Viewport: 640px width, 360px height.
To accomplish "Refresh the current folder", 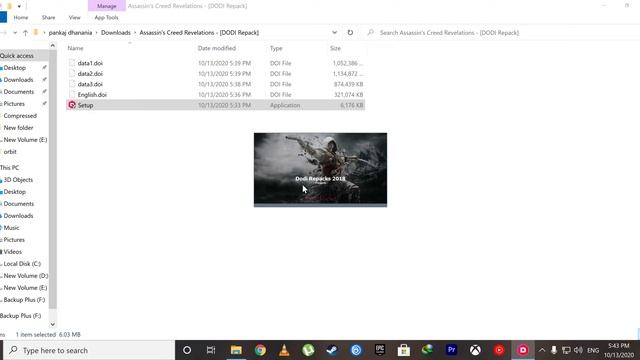I will [x=350, y=33].
